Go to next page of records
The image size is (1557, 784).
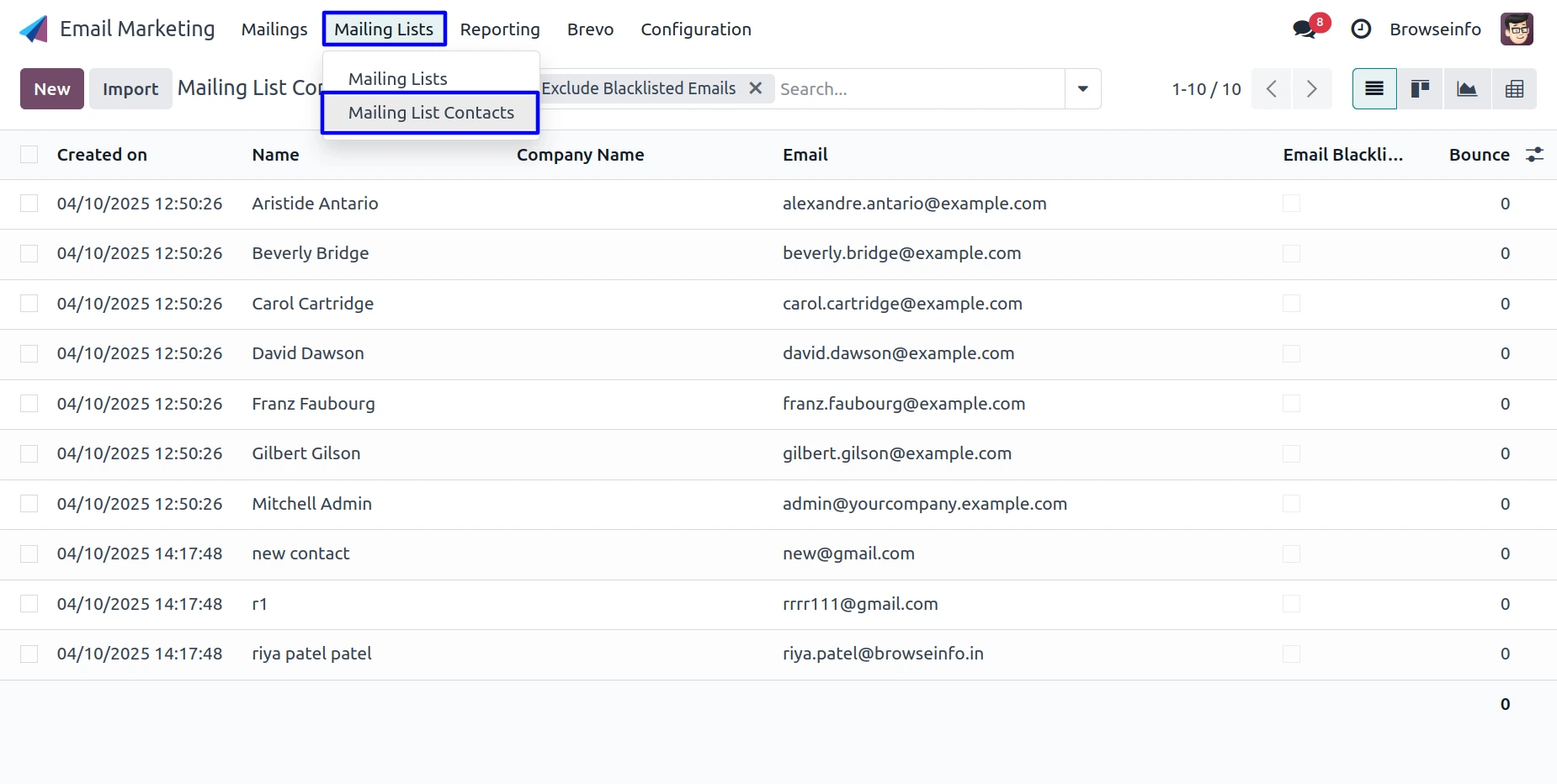point(1311,89)
